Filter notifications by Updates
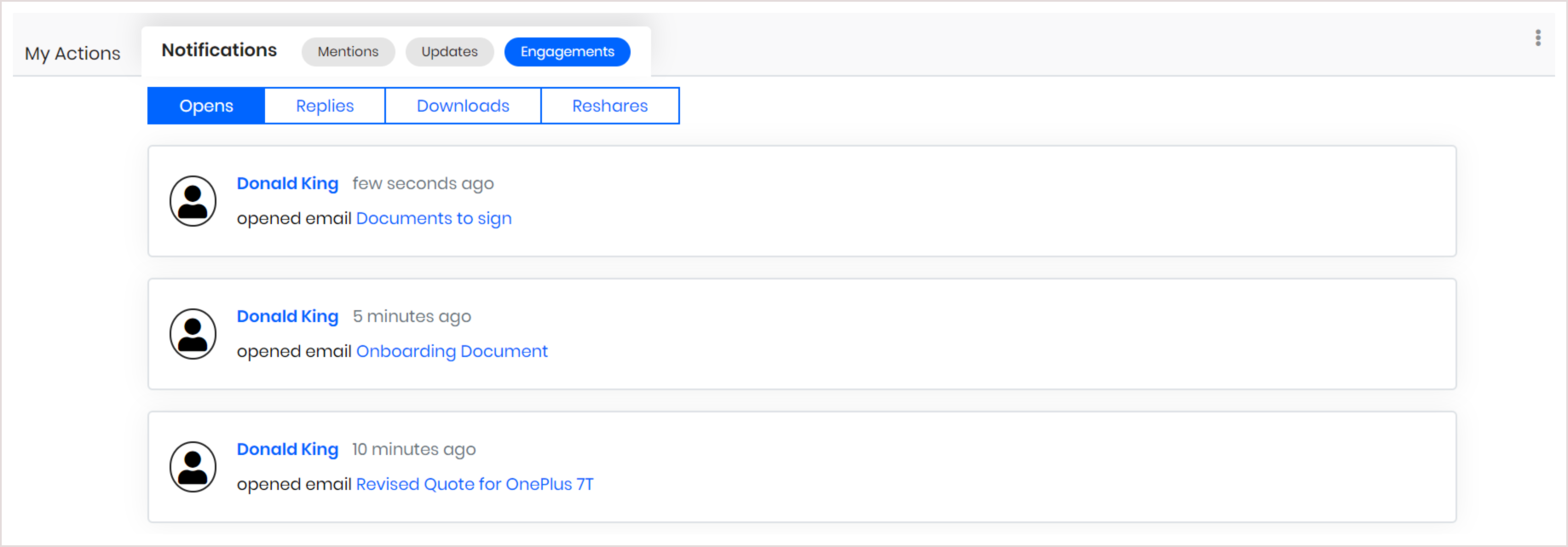 tap(449, 52)
